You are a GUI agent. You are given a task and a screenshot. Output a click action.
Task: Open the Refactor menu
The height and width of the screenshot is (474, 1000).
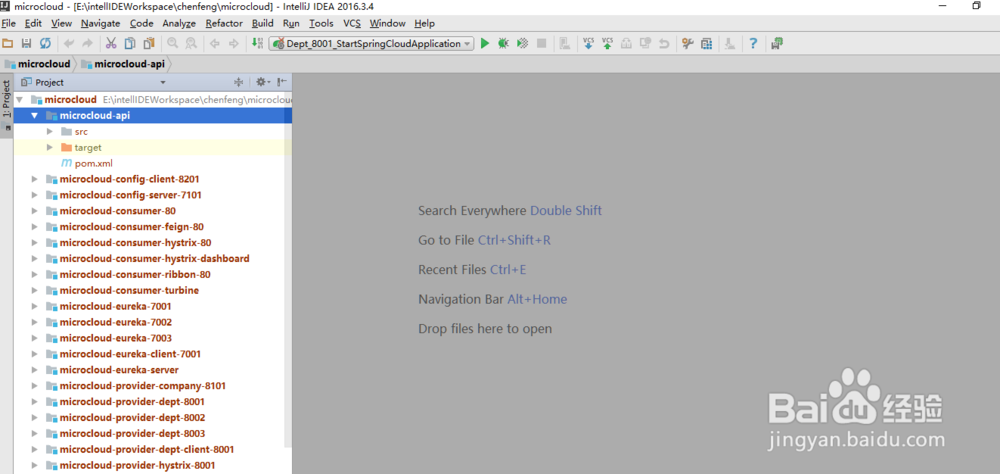point(224,24)
